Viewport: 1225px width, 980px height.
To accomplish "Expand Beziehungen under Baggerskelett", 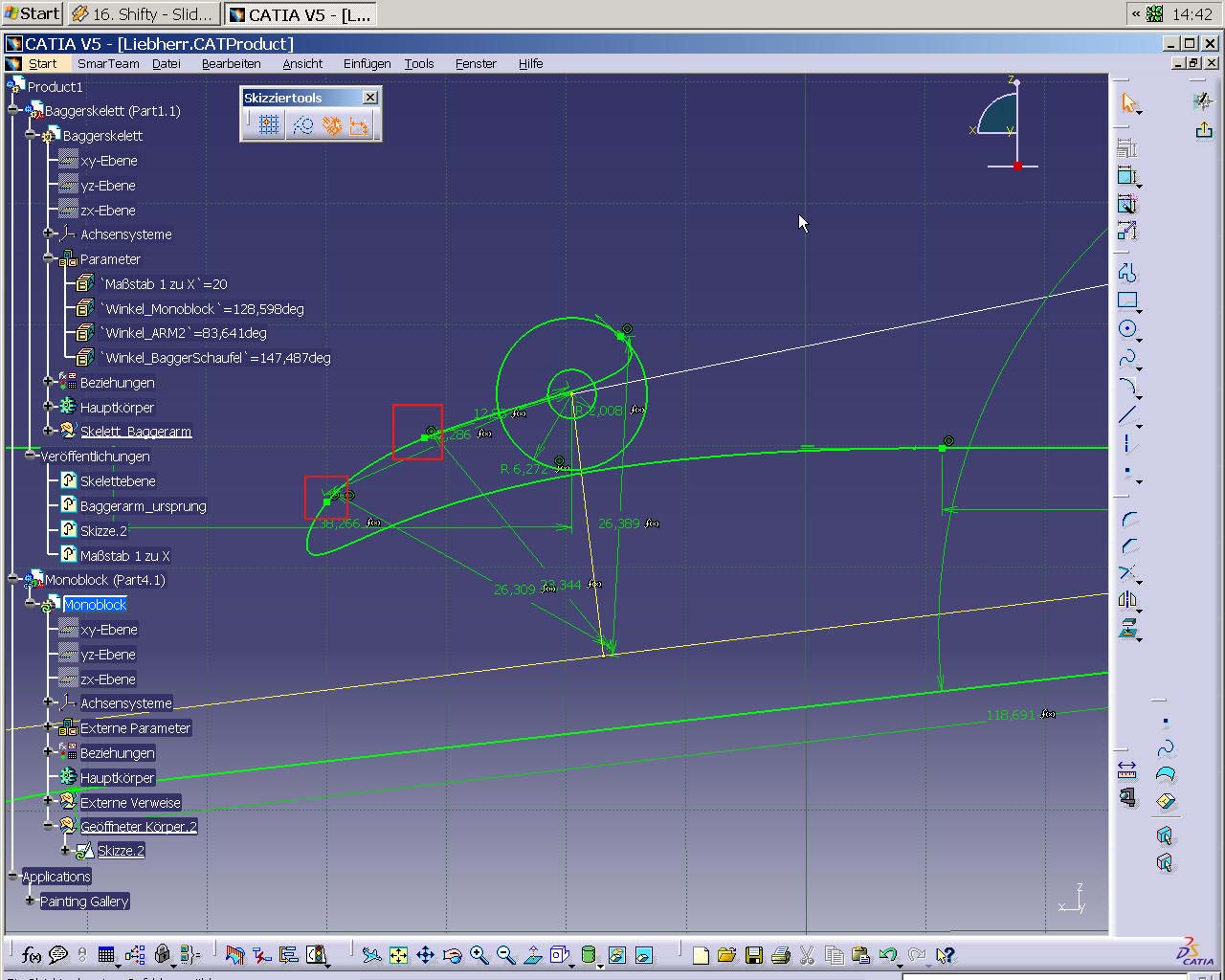I will pyautogui.click(x=48, y=381).
